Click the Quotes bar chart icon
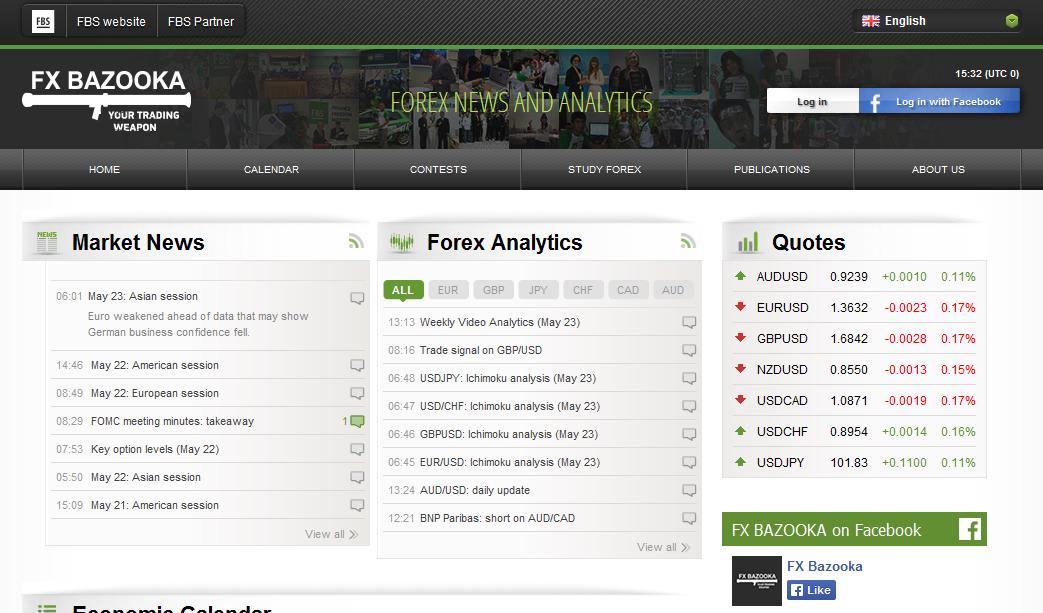 coord(748,242)
